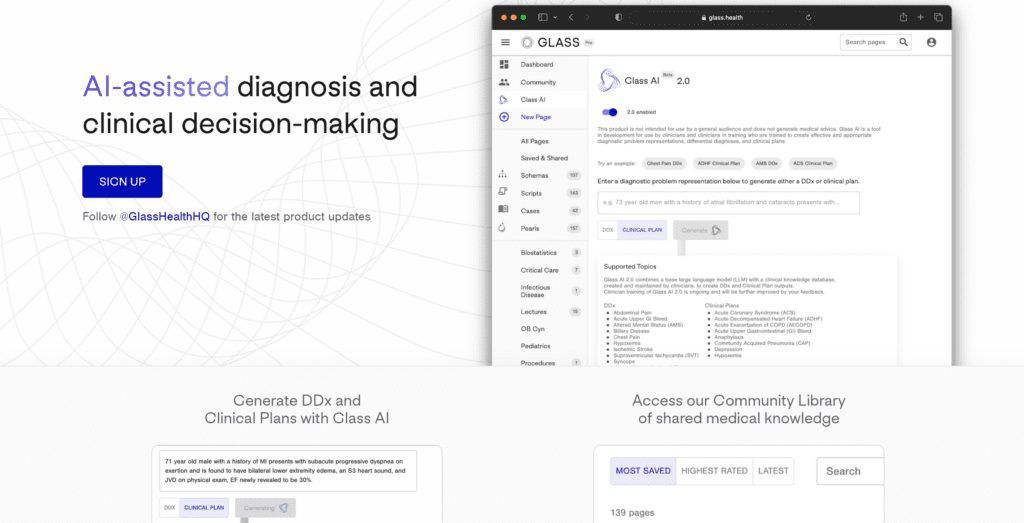Image resolution: width=1024 pixels, height=523 pixels.
Task: Open Schemas in the sidebar
Action: (534, 175)
